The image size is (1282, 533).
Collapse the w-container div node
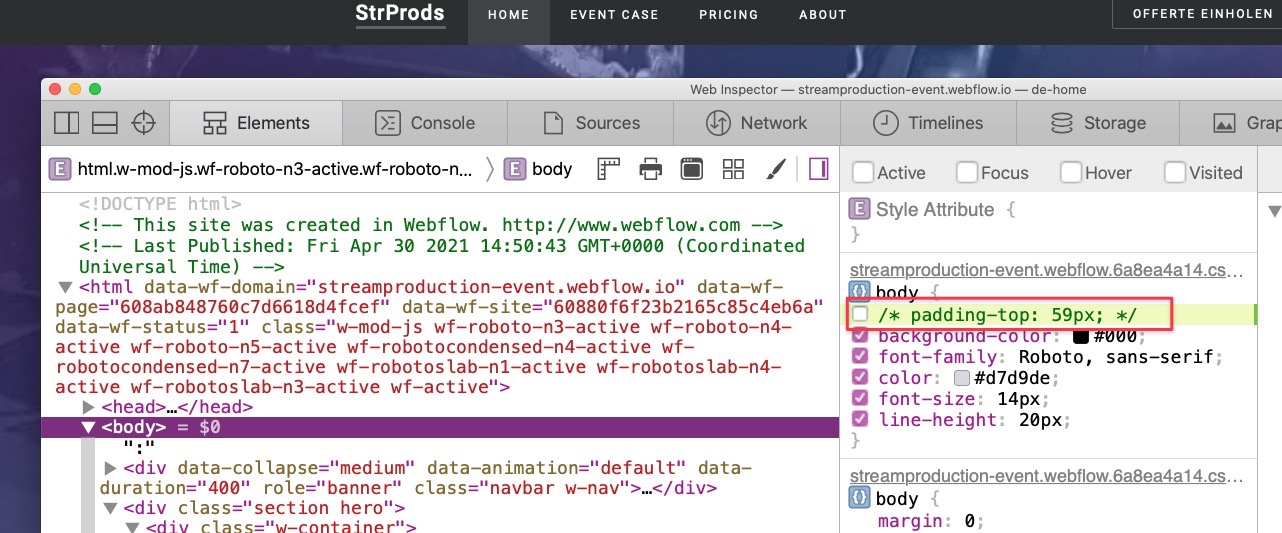pos(132,528)
